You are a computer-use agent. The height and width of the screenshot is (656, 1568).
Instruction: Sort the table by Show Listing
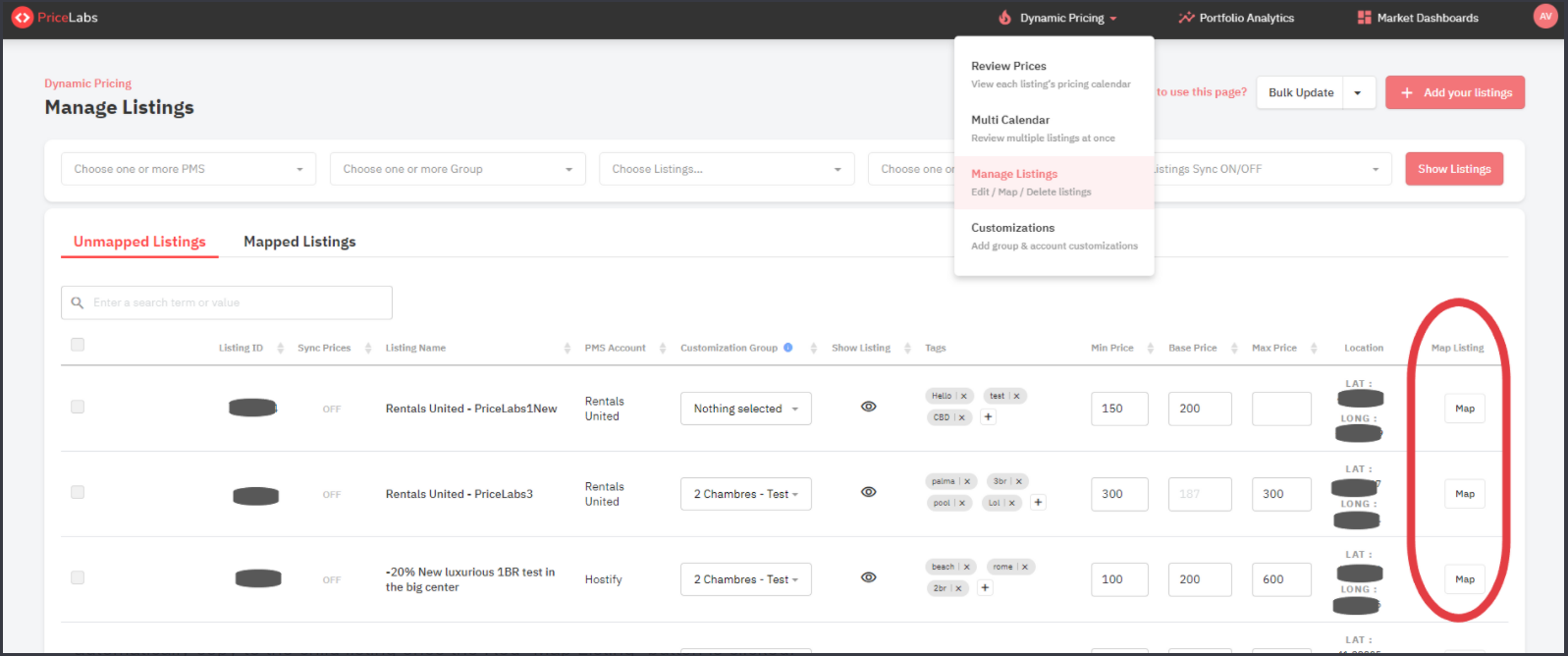(x=907, y=348)
